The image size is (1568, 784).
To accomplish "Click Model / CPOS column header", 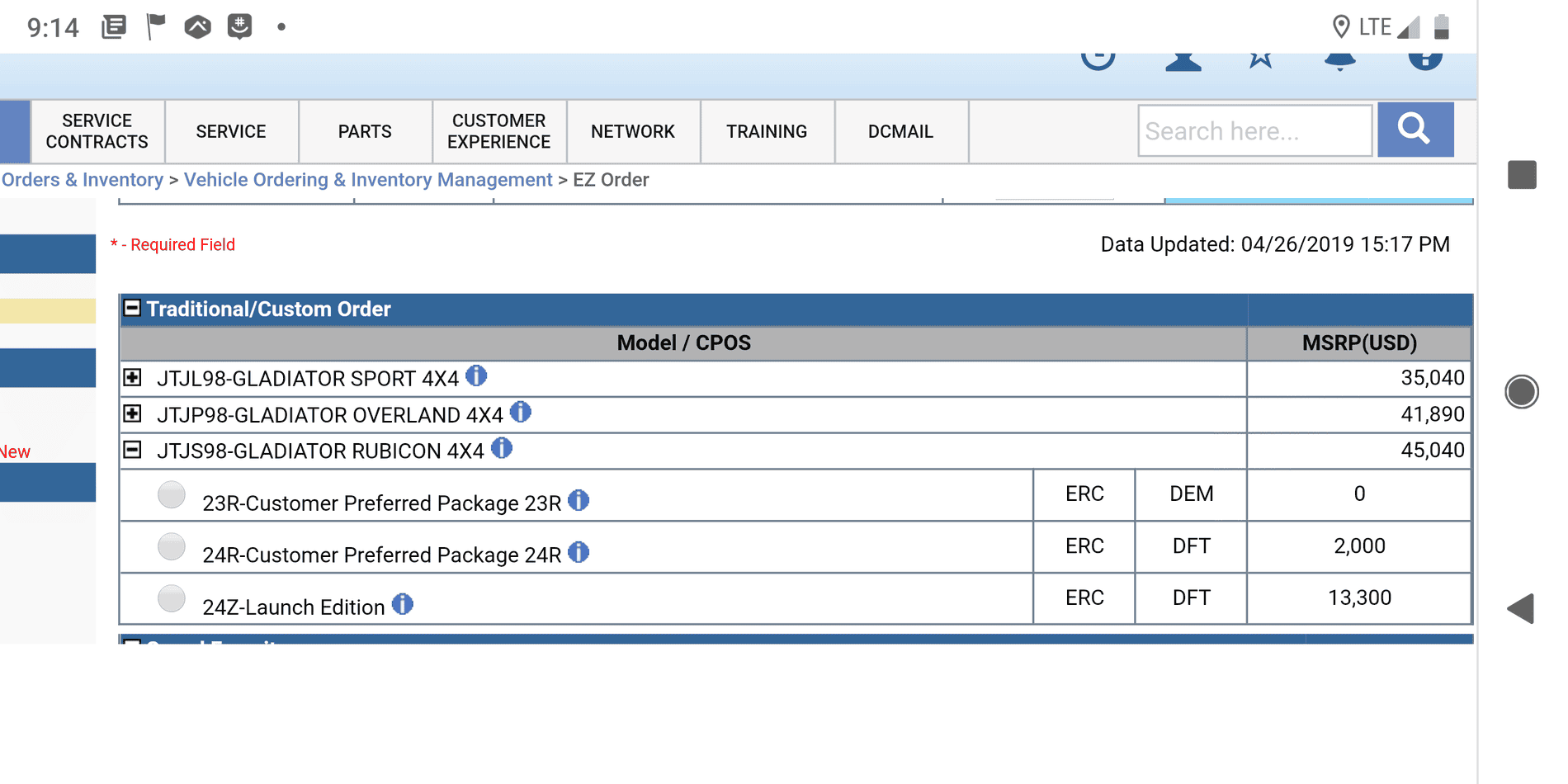I will click(x=683, y=343).
